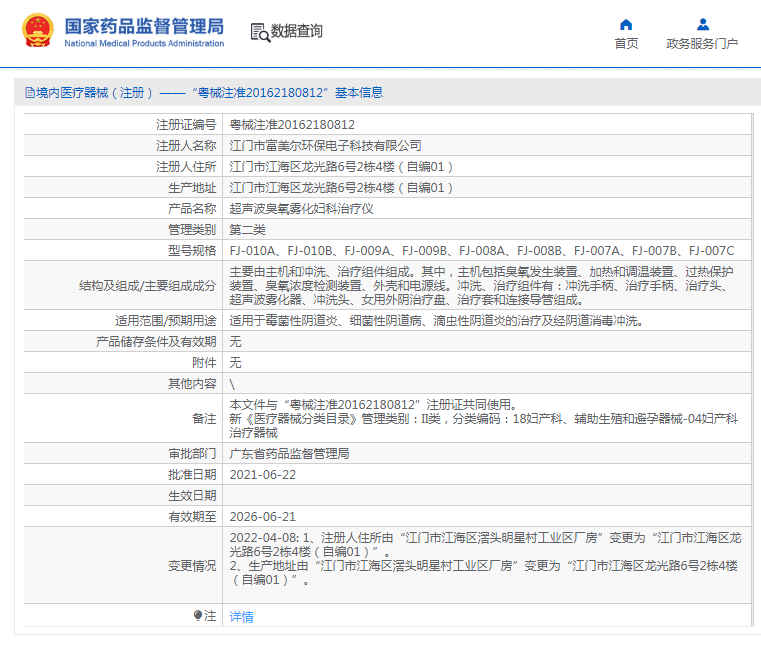Viewport: 761px width, 647px height.
Task: Click the 变更情况 label
Action: [x=192, y=565]
